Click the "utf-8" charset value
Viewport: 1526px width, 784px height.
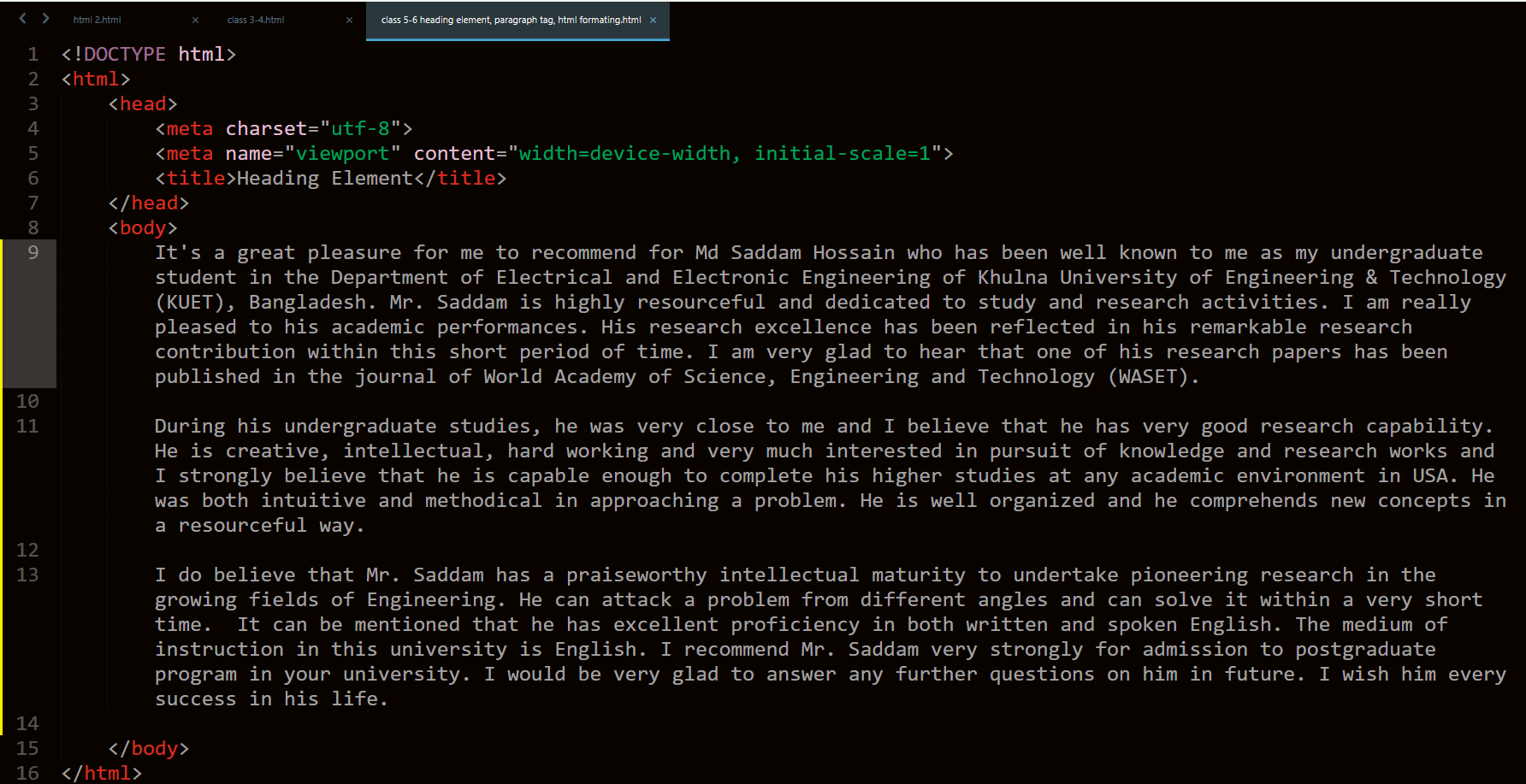(360, 128)
